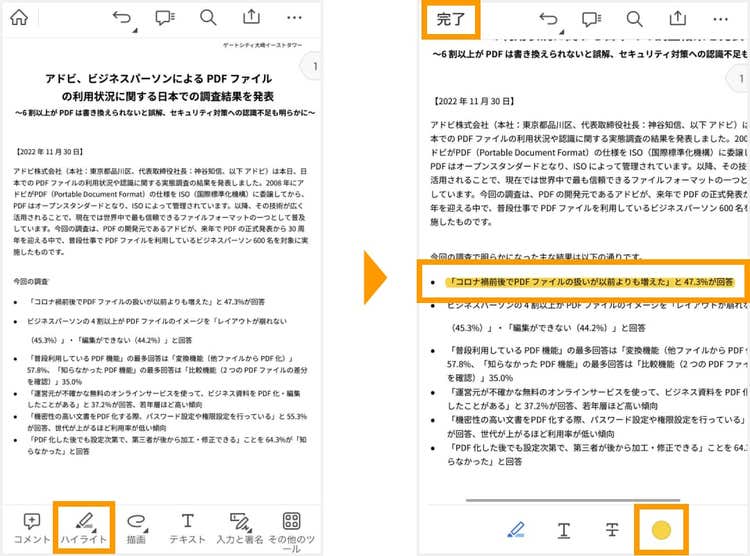Open more options ellipsis in right screen
Image resolution: width=750 pixels, height=556 pixels.
click(x=720, y=19)
